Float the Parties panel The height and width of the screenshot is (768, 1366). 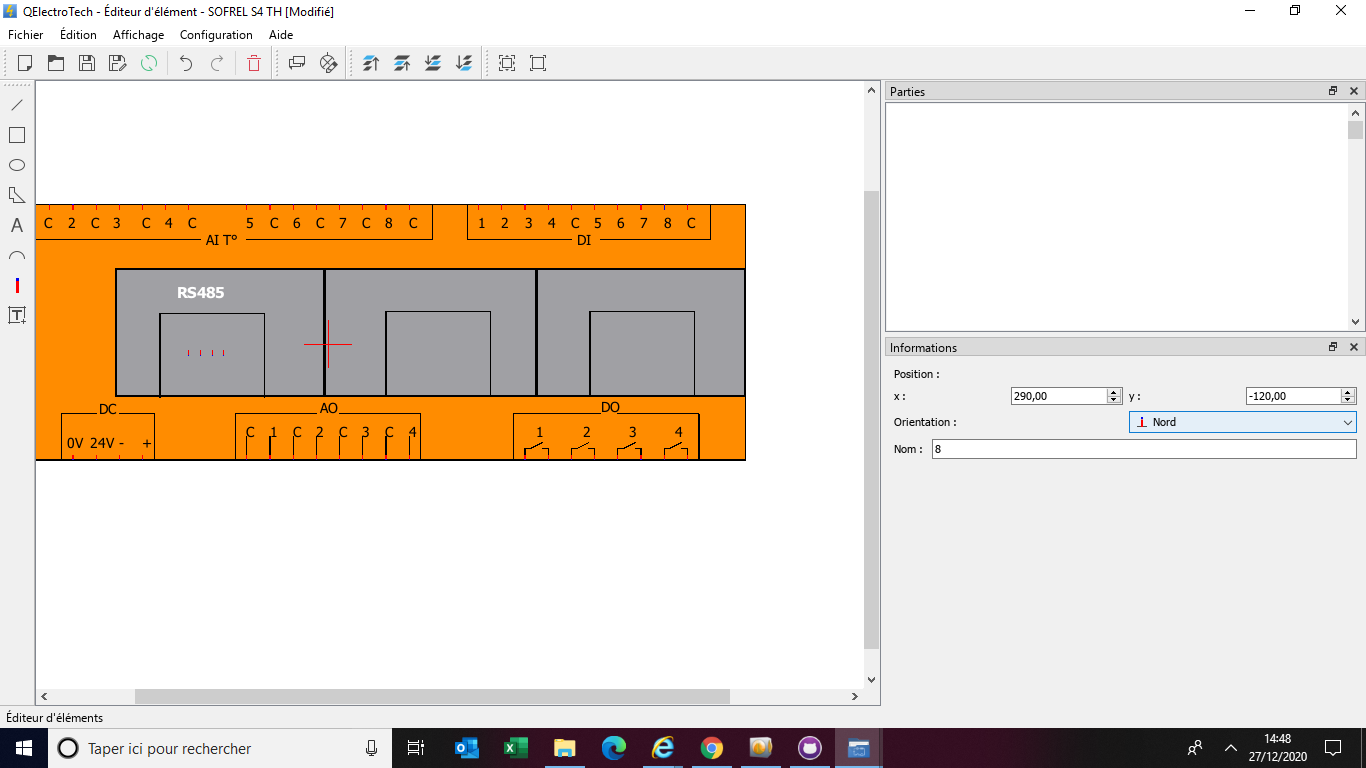pyautogui.click(x=1333, y=91)
